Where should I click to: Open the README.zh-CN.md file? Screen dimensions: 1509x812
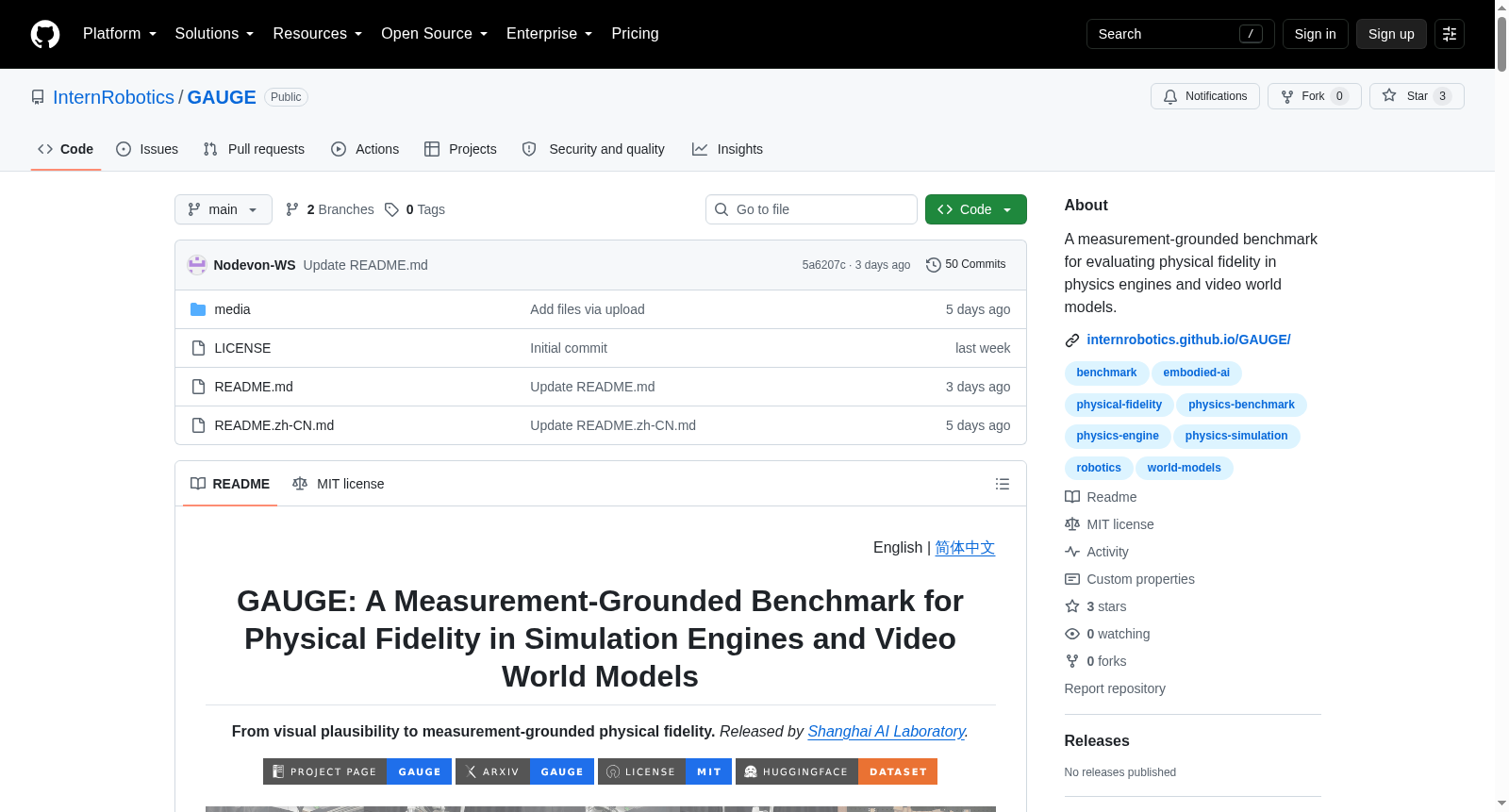(x=274, y=425)
